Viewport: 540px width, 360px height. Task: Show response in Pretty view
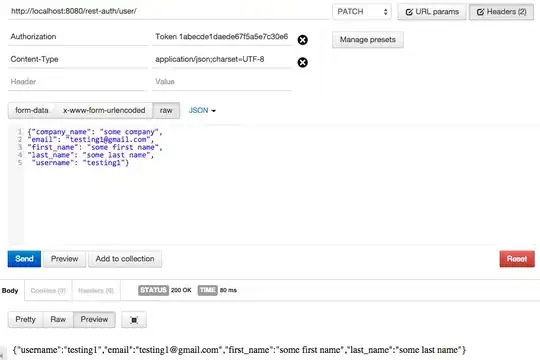[x=25, y=320]
